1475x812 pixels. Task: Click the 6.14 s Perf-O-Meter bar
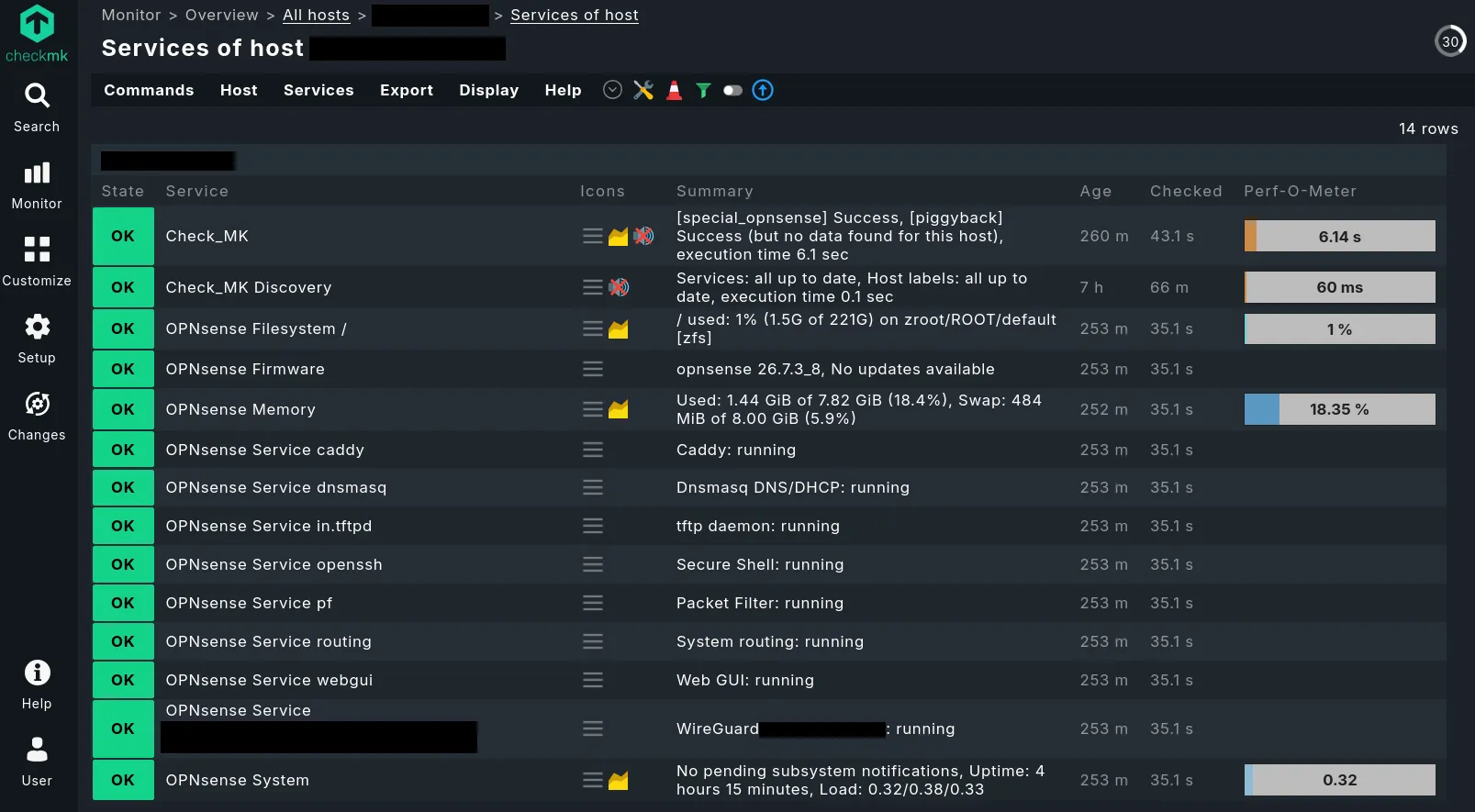click(1340, 236)
